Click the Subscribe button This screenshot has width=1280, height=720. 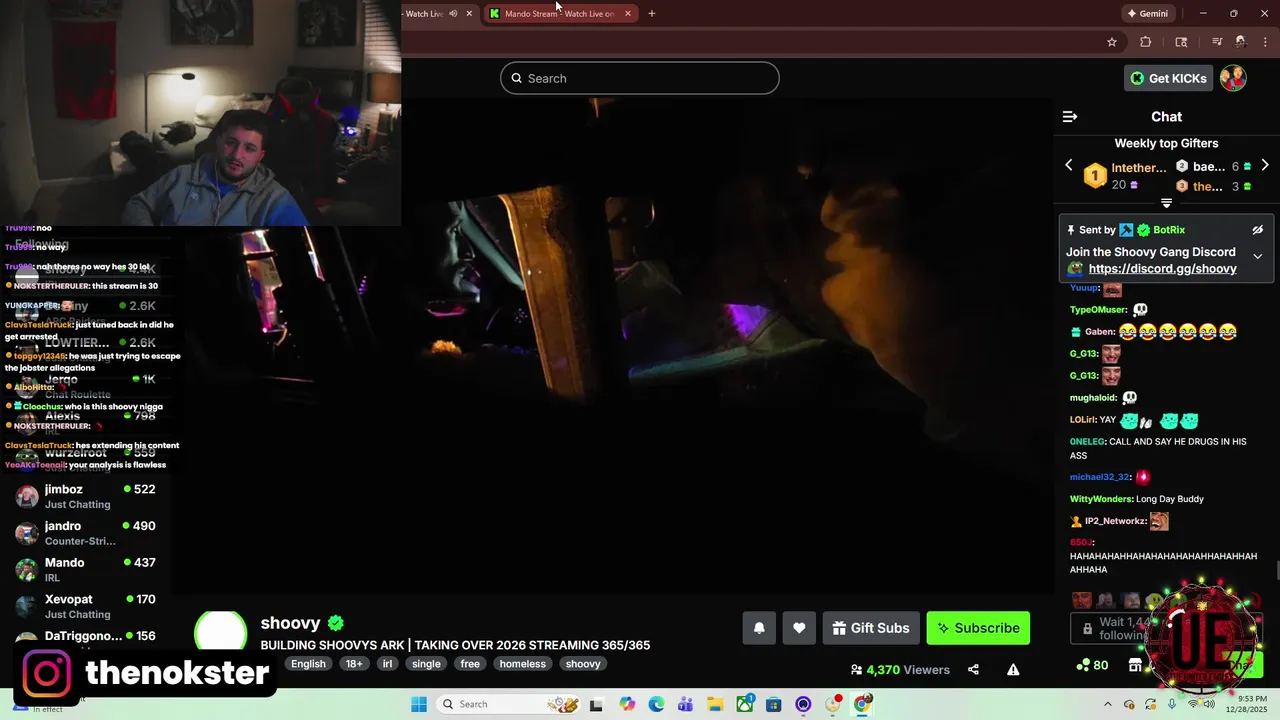pyautogui.click(x=978, y=628)
